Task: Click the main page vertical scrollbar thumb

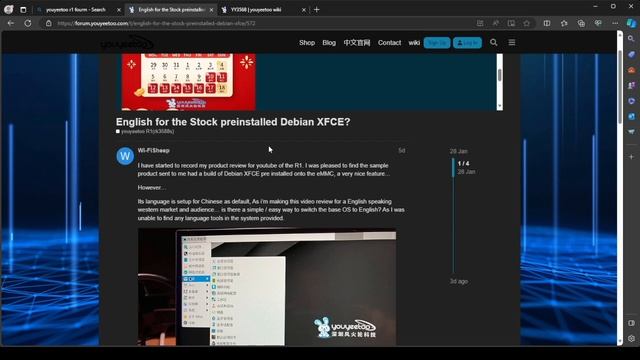Action: coord(620,86)
